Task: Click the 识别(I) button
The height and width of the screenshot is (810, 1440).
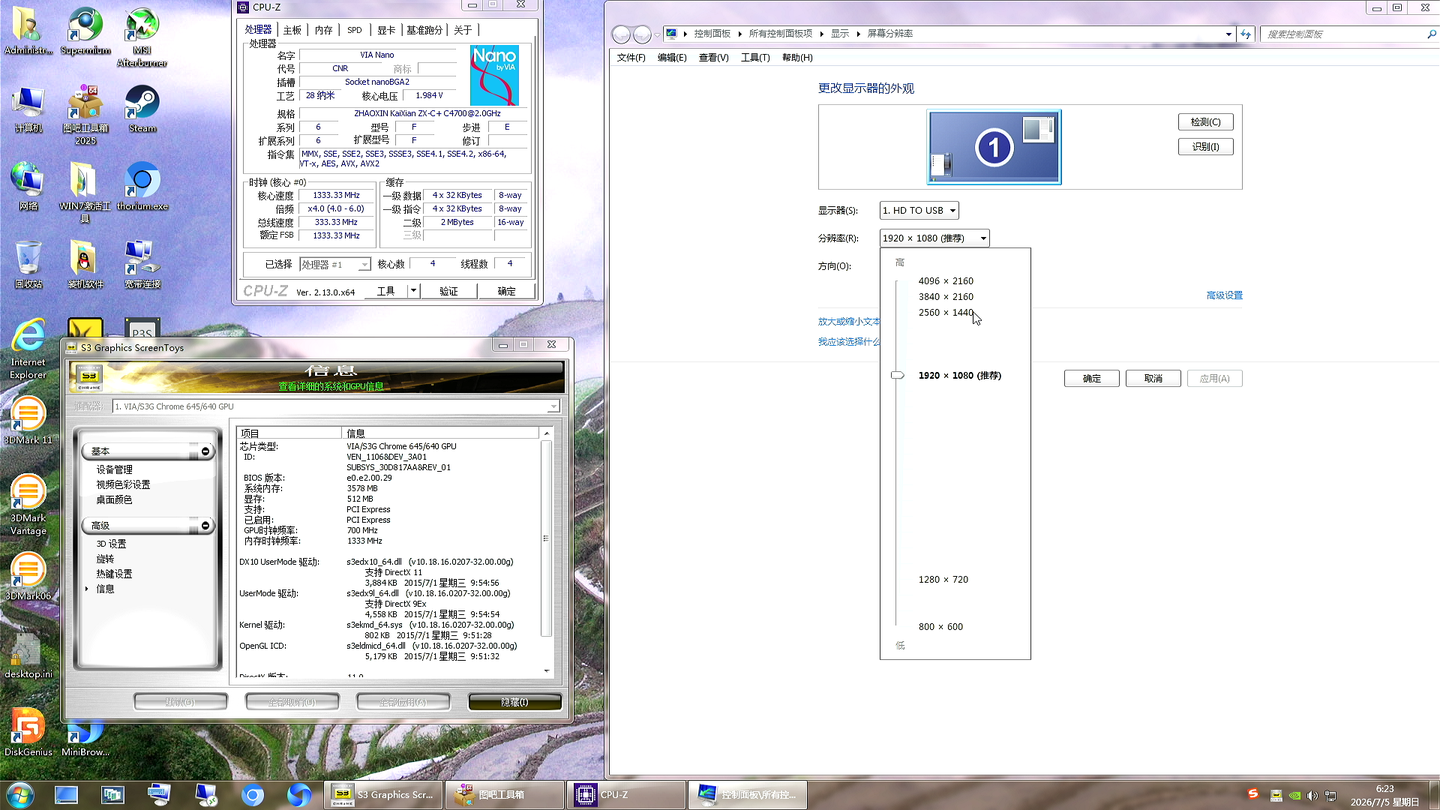Action: point(1205,147)
